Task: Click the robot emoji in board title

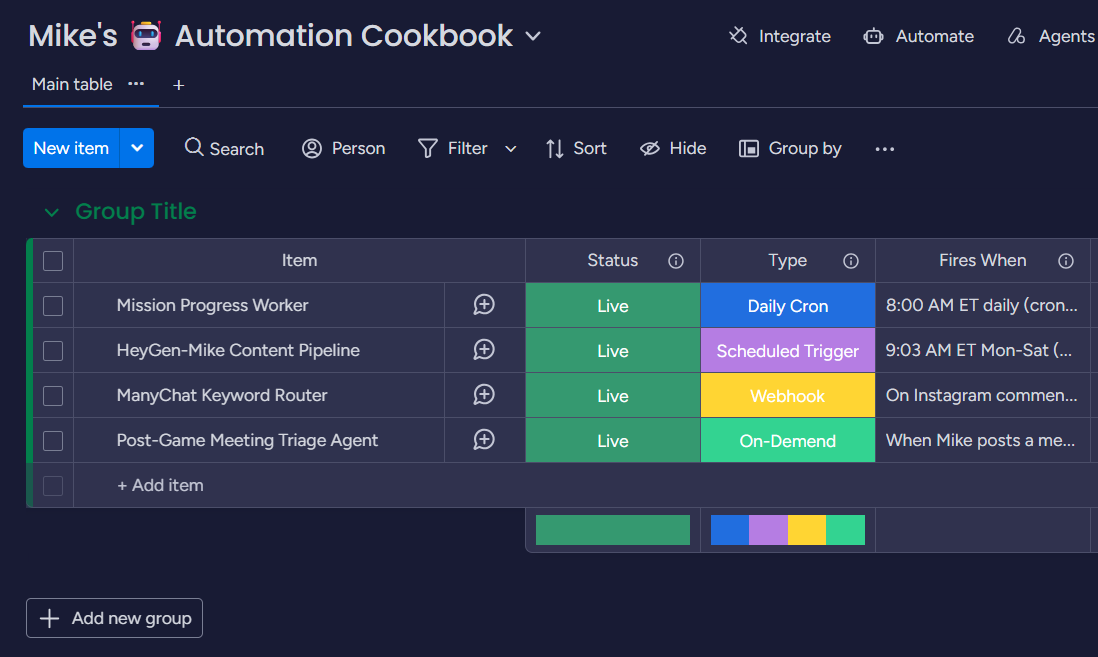Action: tap(146, 35)
